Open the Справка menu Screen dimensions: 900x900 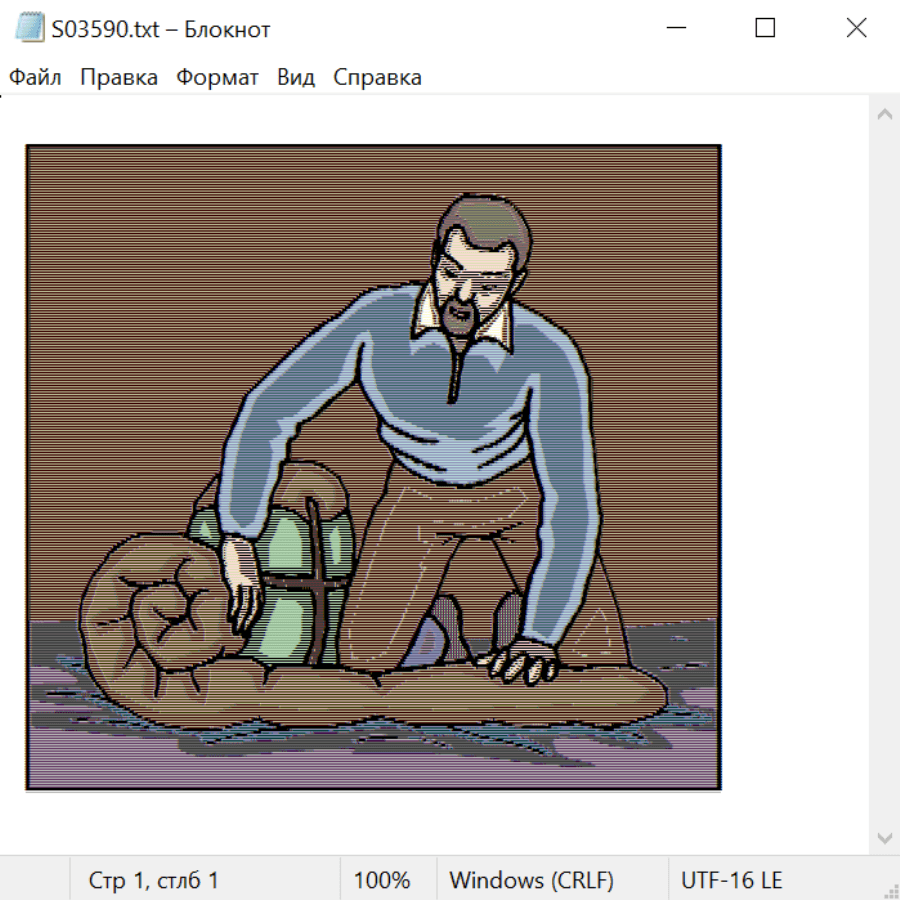[x=377, y=78]
